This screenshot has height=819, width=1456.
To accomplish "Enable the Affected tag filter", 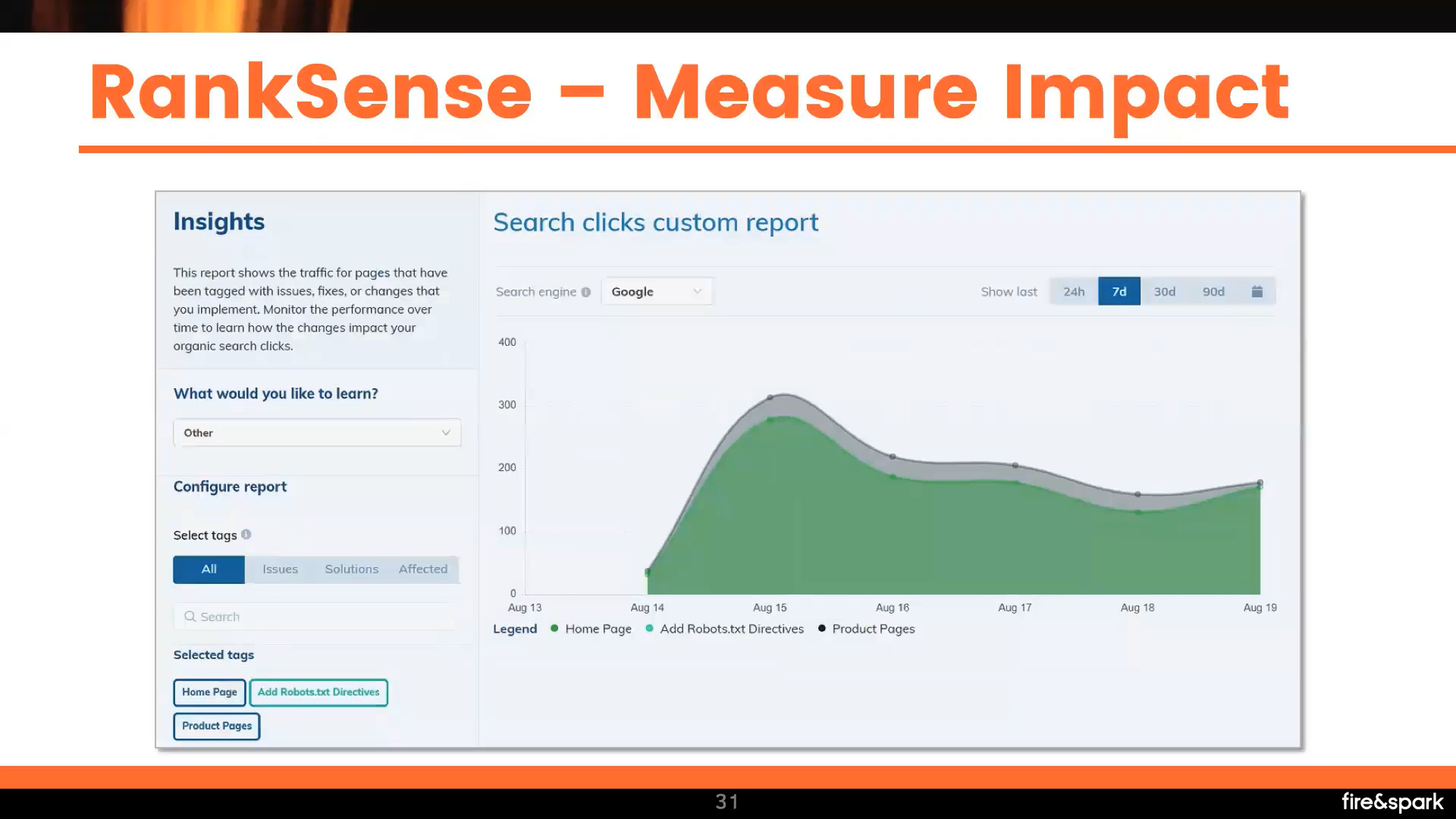I will coord(422,569).
